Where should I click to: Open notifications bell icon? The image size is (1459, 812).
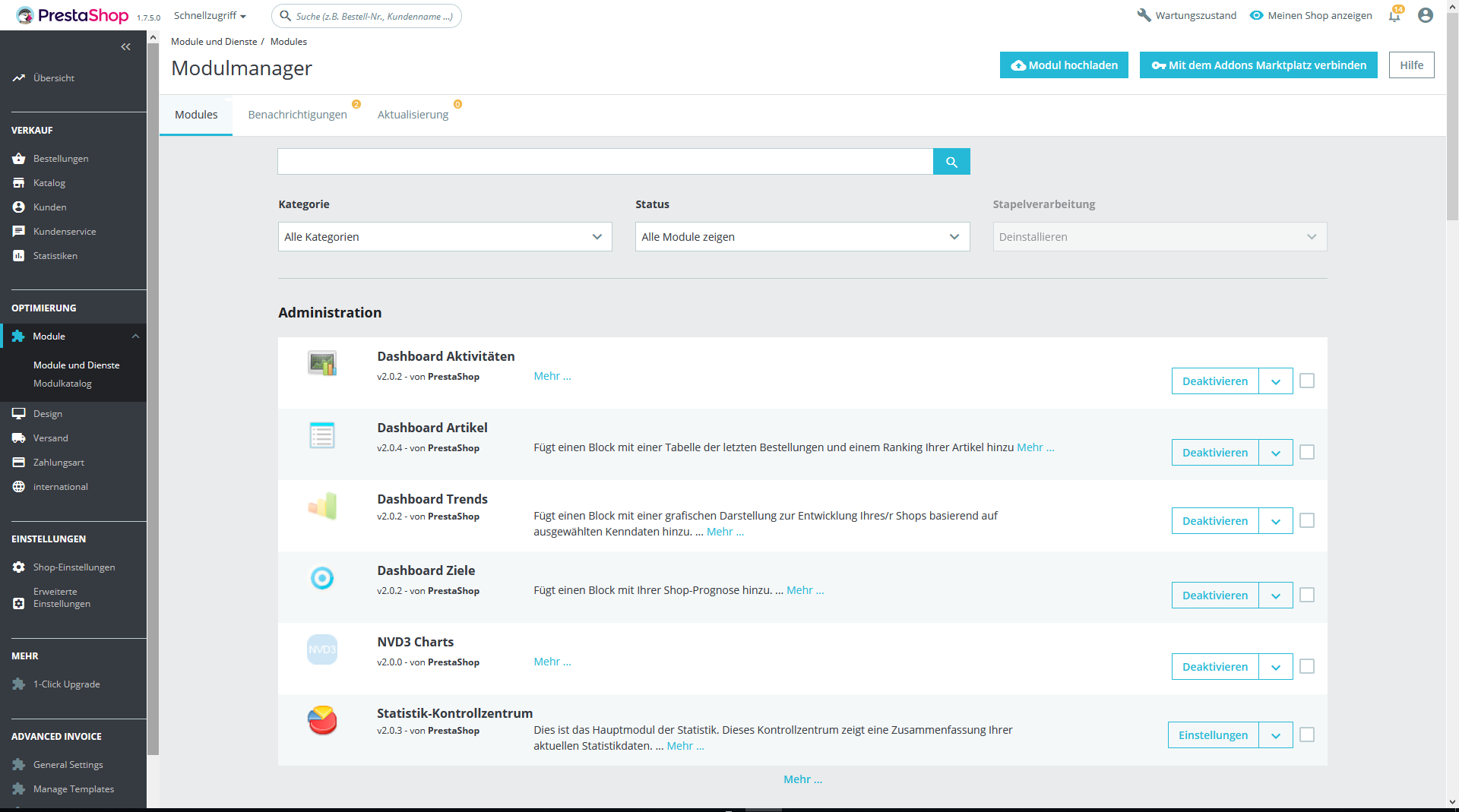(x=1394, y=15)
